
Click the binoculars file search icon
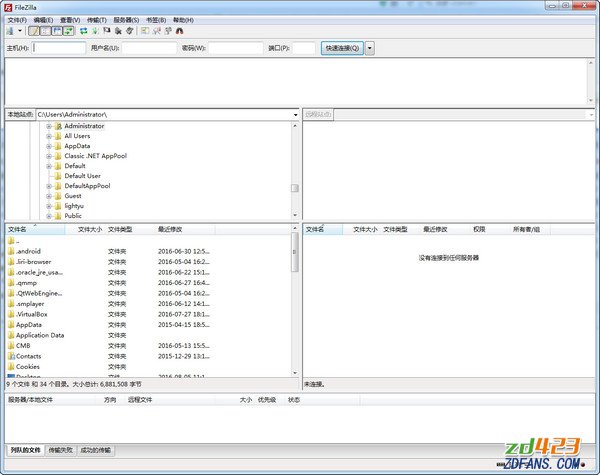[x=180, y=31]
